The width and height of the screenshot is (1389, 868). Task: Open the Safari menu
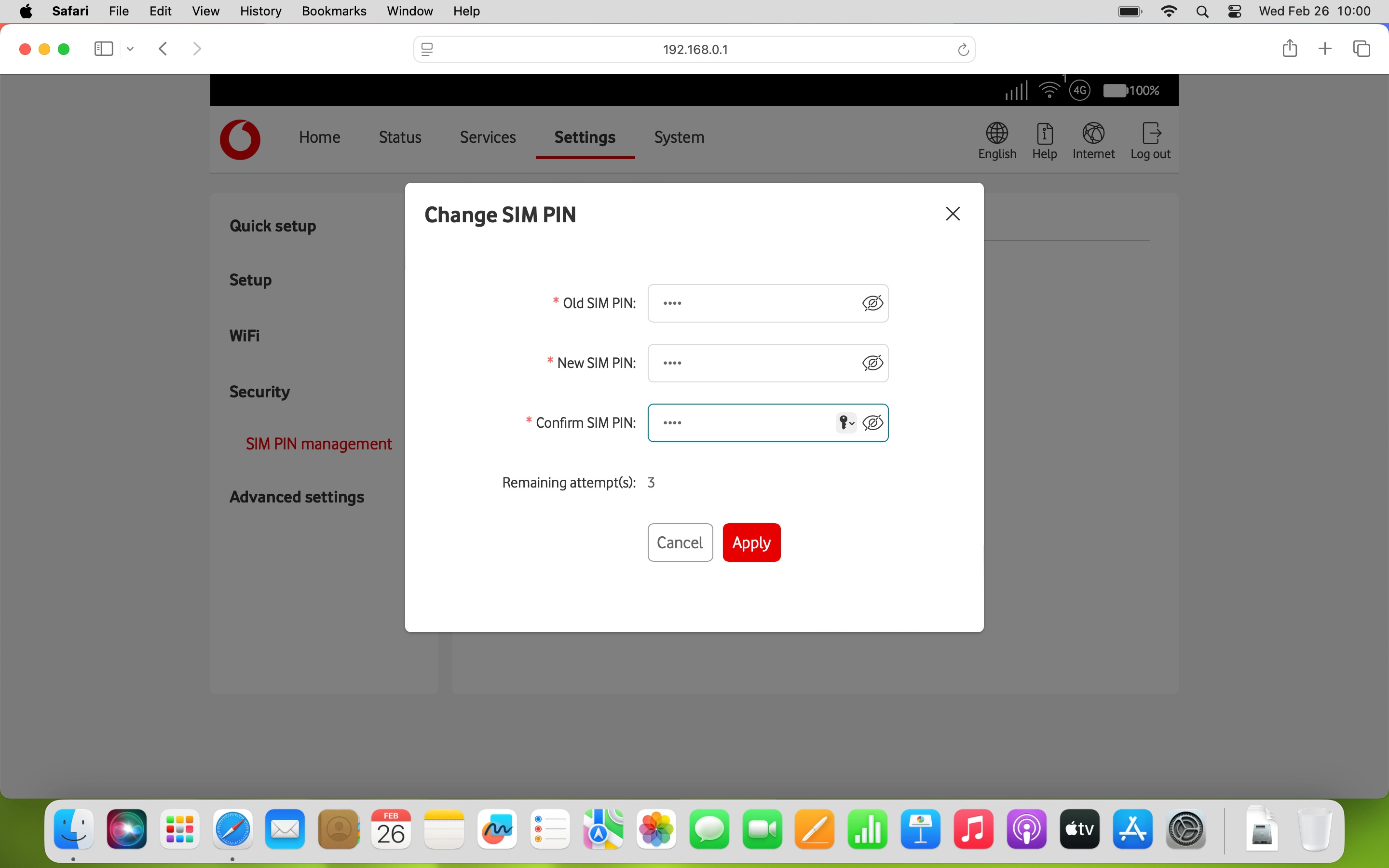(x=70, y=11)
